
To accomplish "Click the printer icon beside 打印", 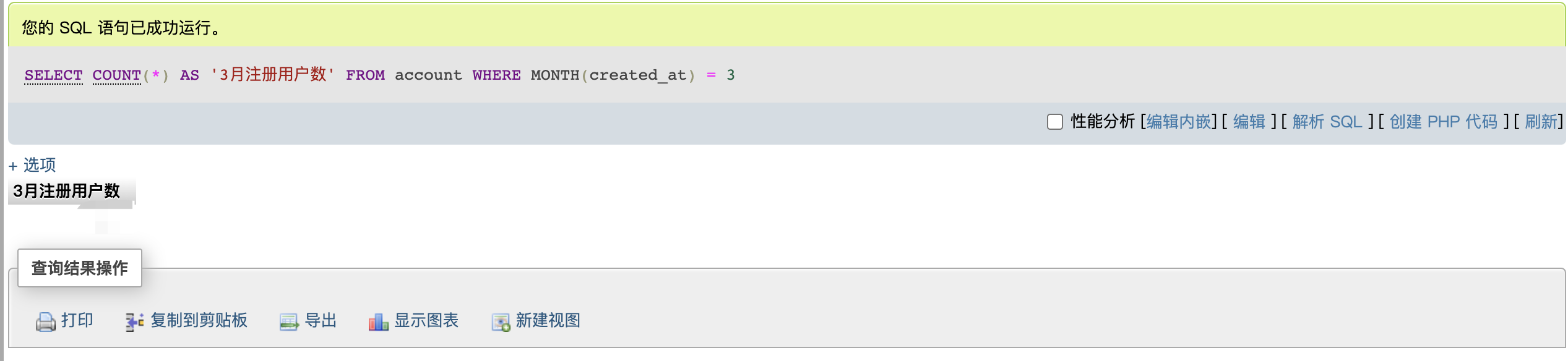I will 45,321.
